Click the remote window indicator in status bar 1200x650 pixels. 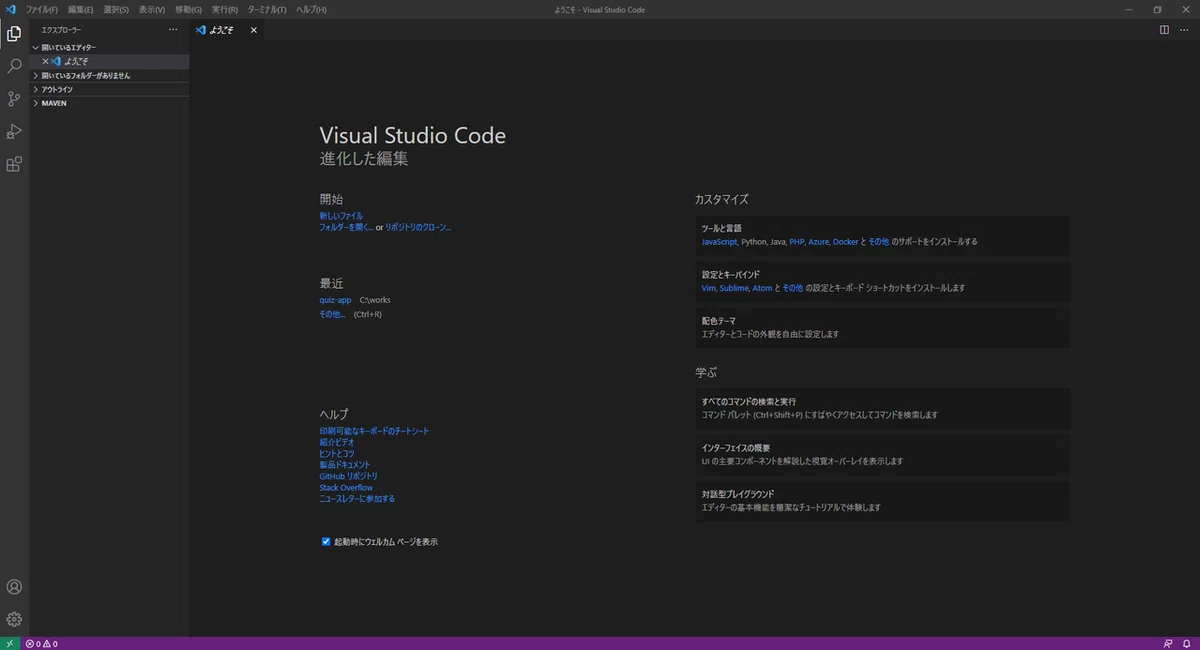pyautogui.click(x=9, y=643)
